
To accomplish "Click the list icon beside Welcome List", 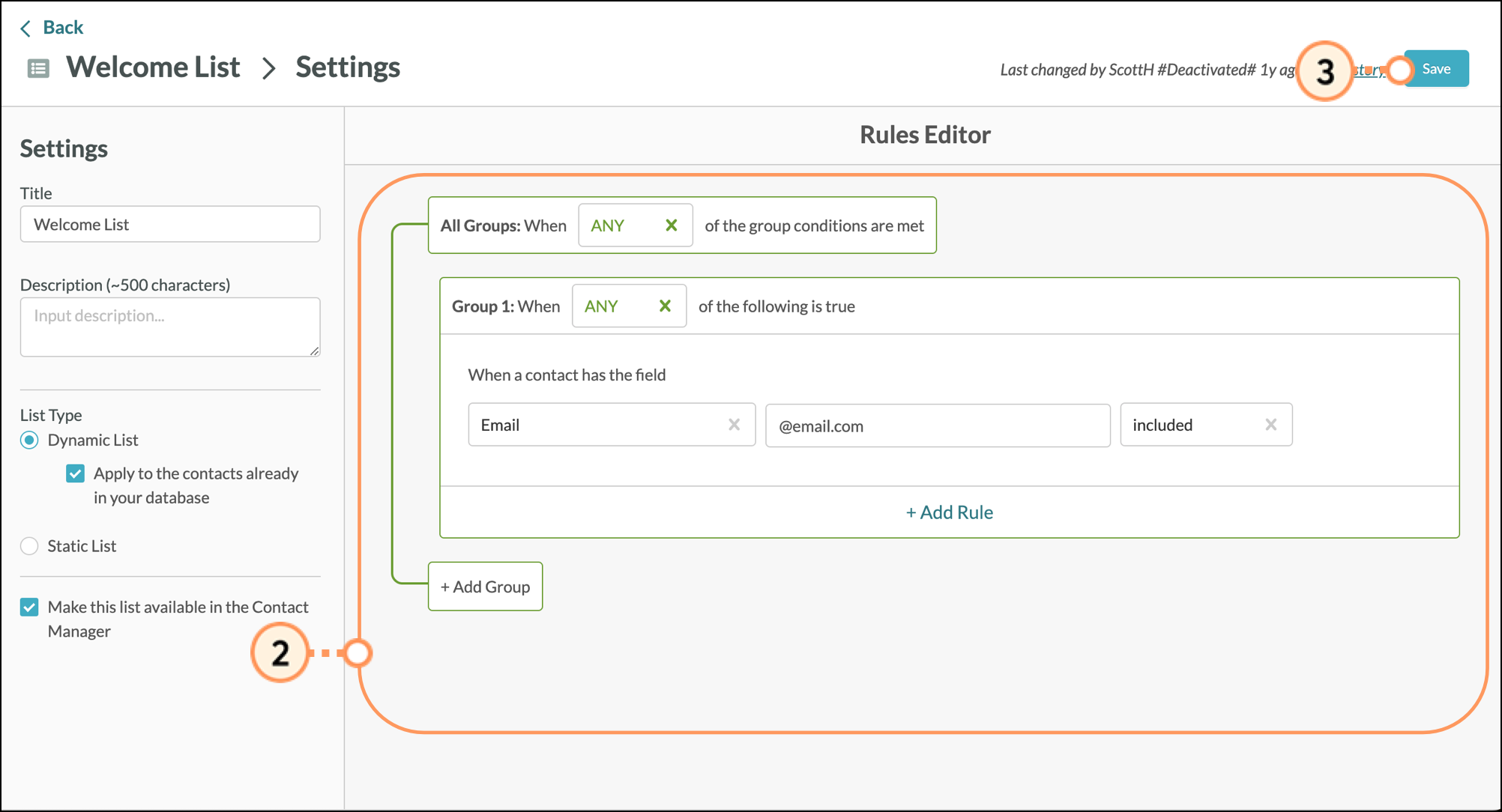I will pyautogui.click(x=38, y=69).
